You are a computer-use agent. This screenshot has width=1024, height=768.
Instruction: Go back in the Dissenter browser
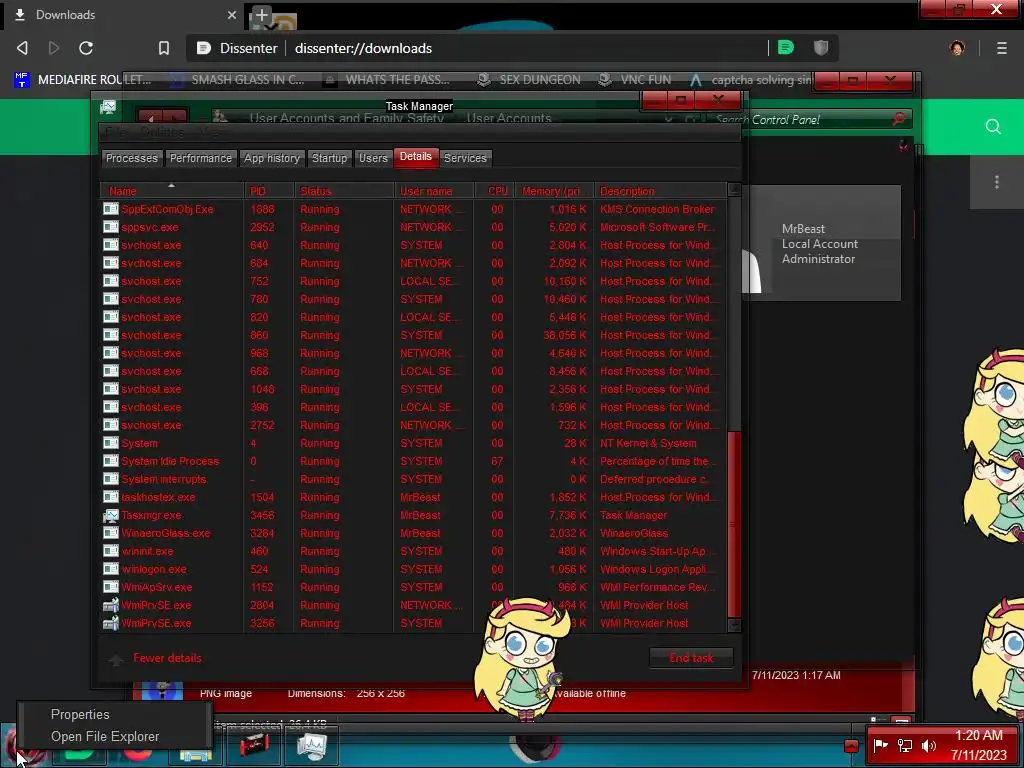(22, 48)
